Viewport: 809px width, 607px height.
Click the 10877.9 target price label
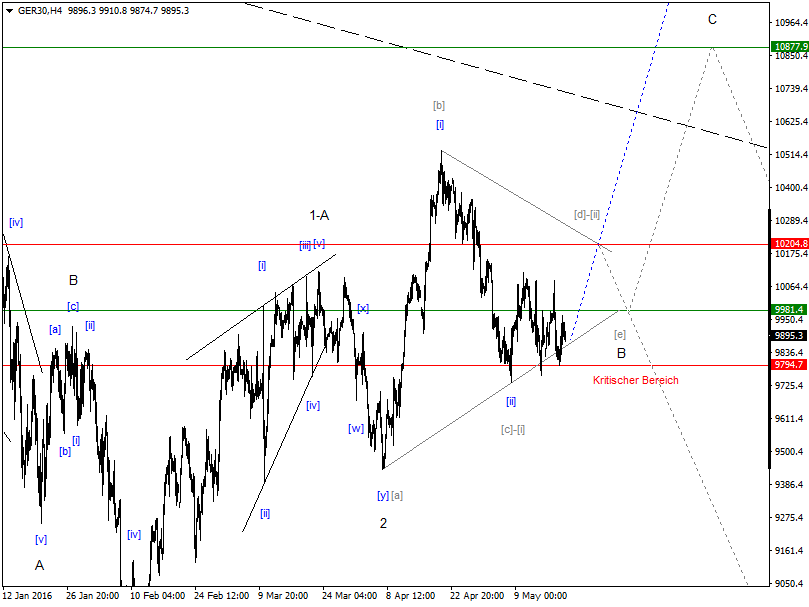[x=790, y=47]
